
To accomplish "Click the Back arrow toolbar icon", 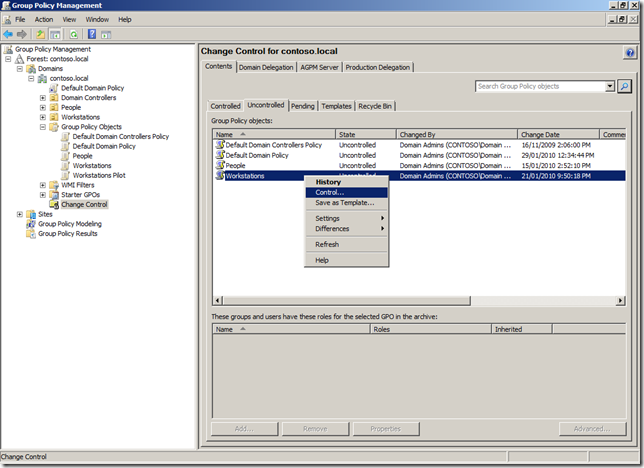I will pyautogui.click(x=9, y=34).
